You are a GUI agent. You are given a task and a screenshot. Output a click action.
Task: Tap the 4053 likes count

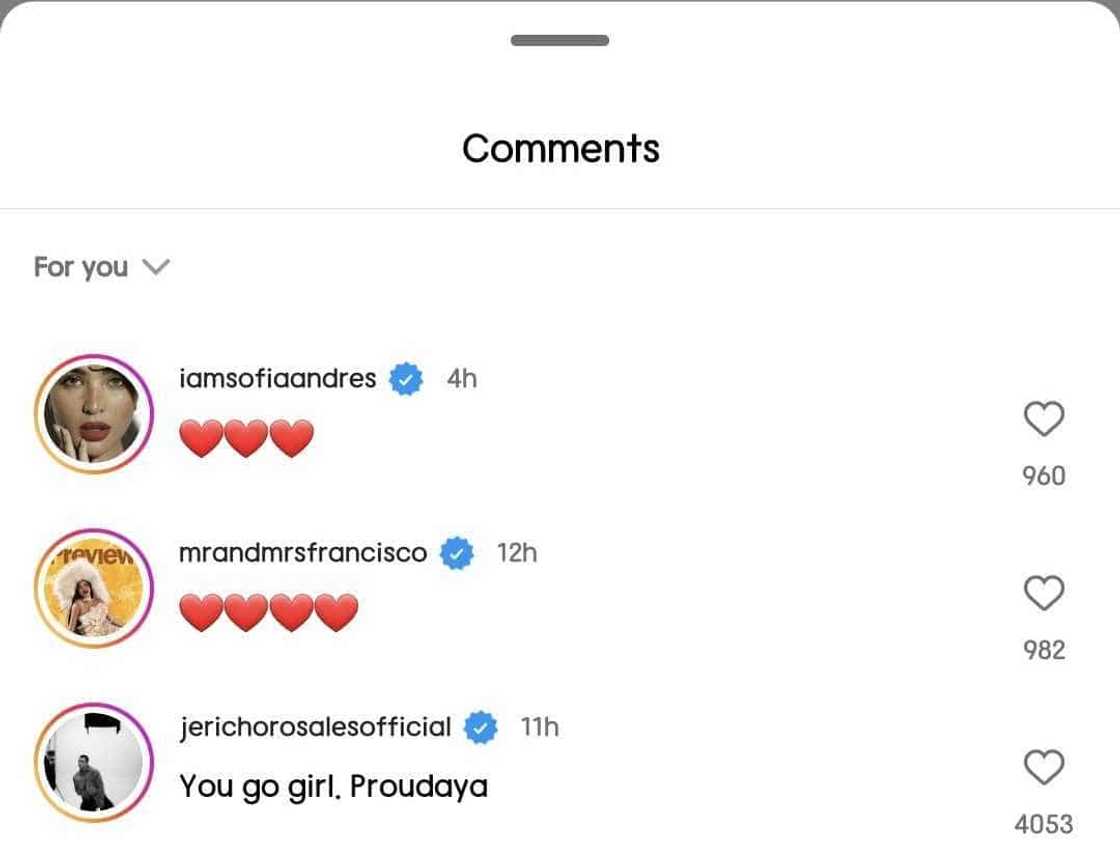point(1044,824)
